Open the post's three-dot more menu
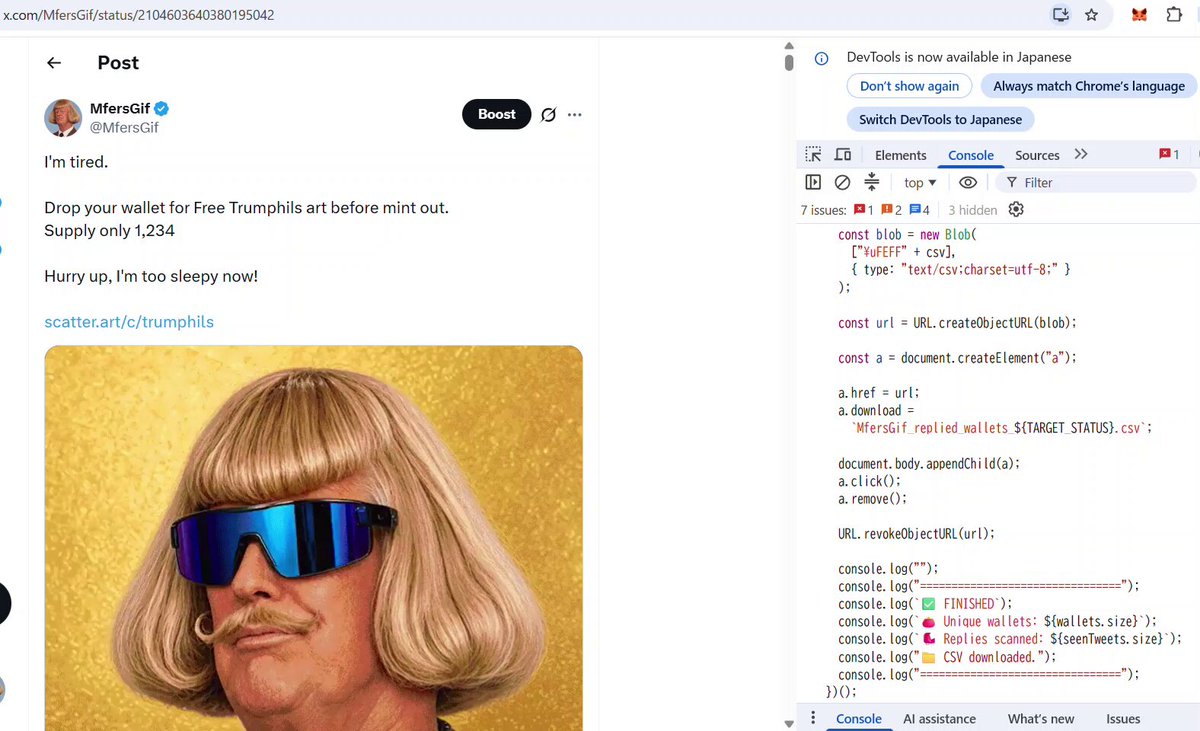The image size is (1200, 731). 574,114
